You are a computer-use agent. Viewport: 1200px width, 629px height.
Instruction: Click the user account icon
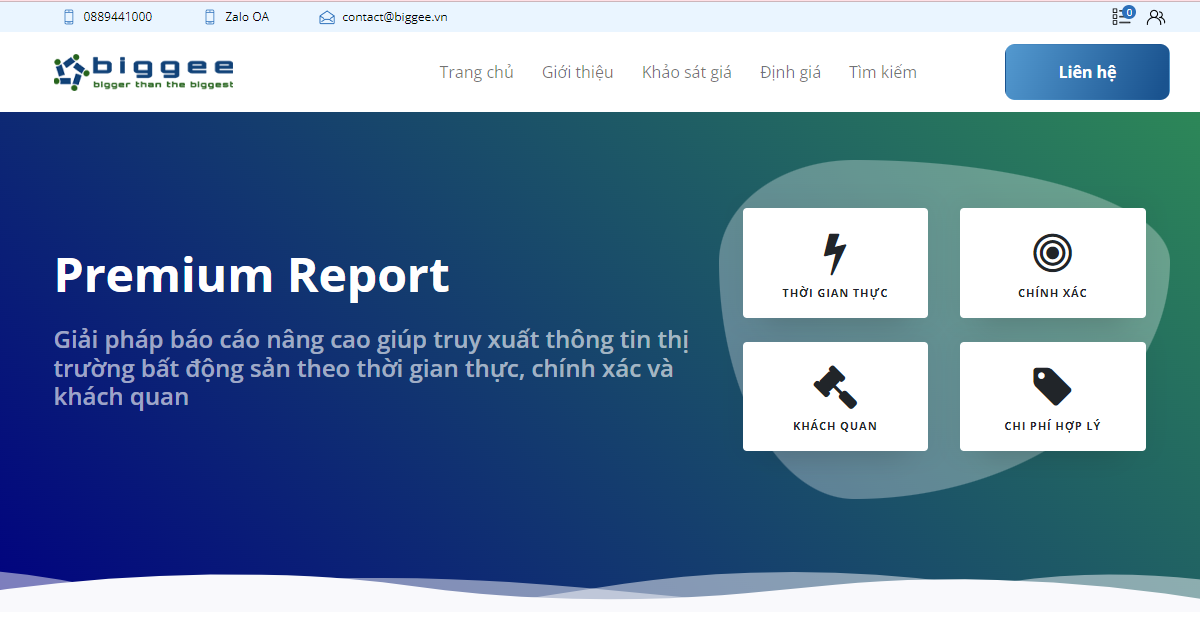pos(1156,16)
